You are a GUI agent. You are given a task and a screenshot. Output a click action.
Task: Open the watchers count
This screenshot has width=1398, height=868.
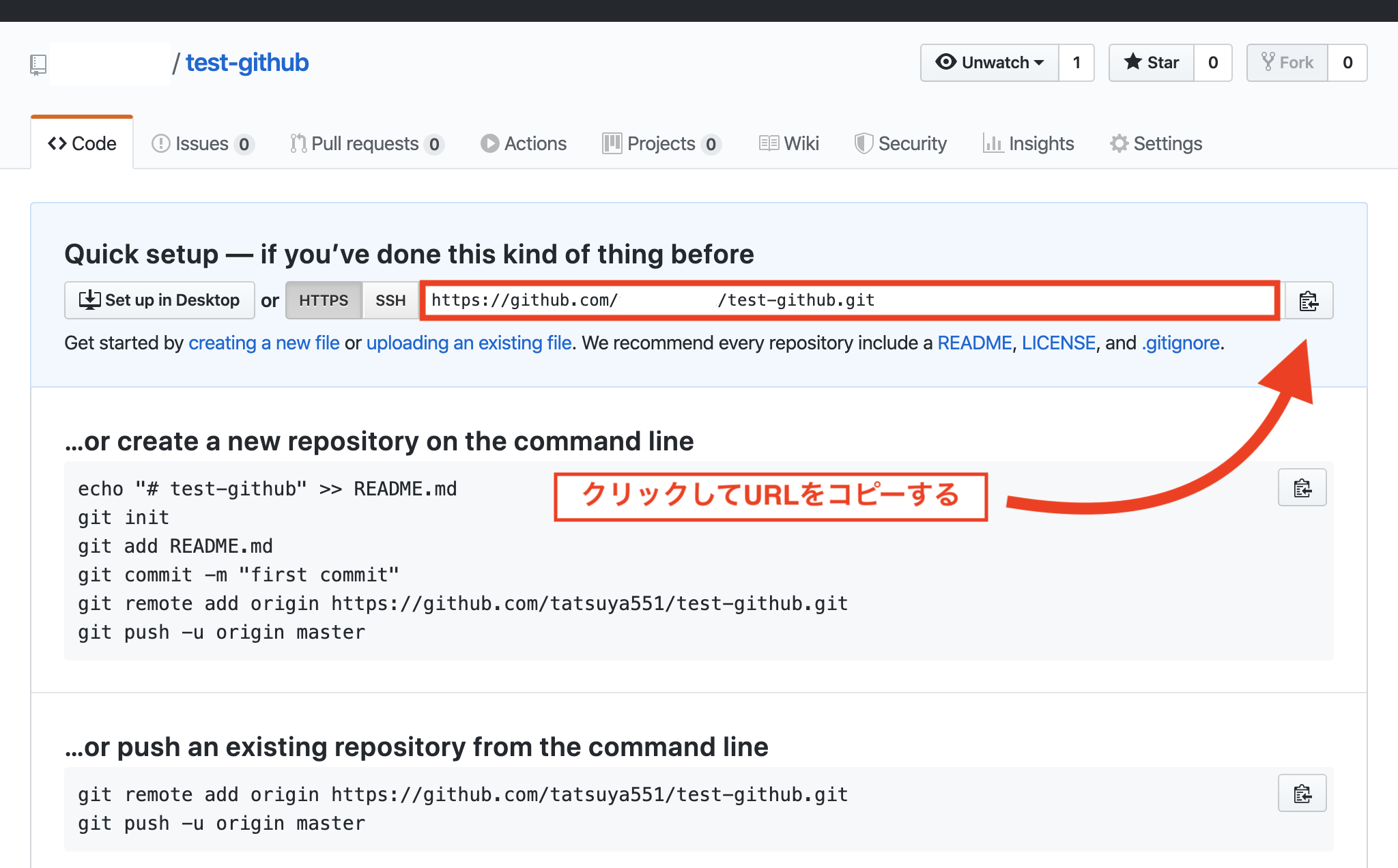1076,63
